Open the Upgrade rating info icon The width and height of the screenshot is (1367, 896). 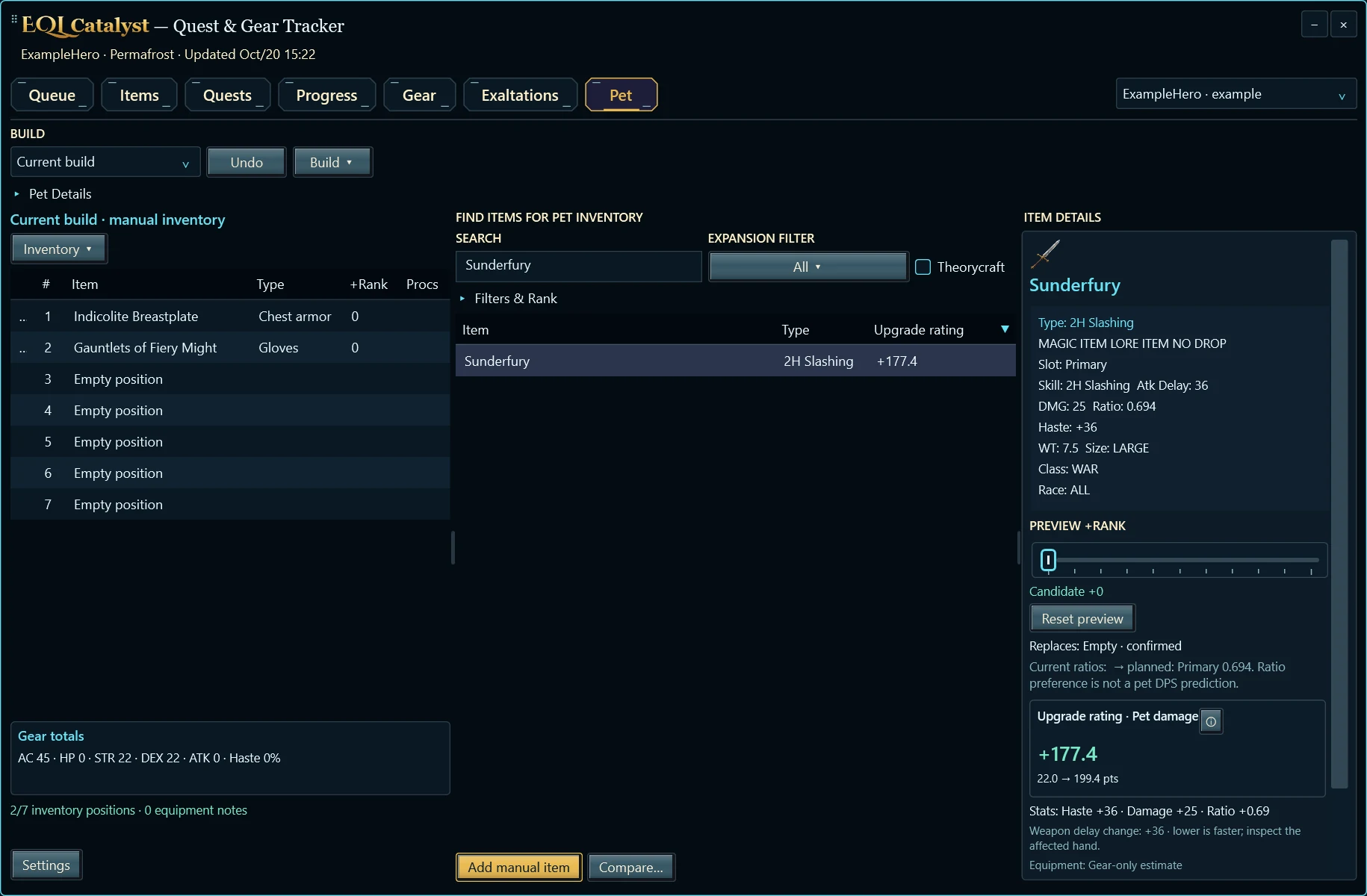point(1211,721)
